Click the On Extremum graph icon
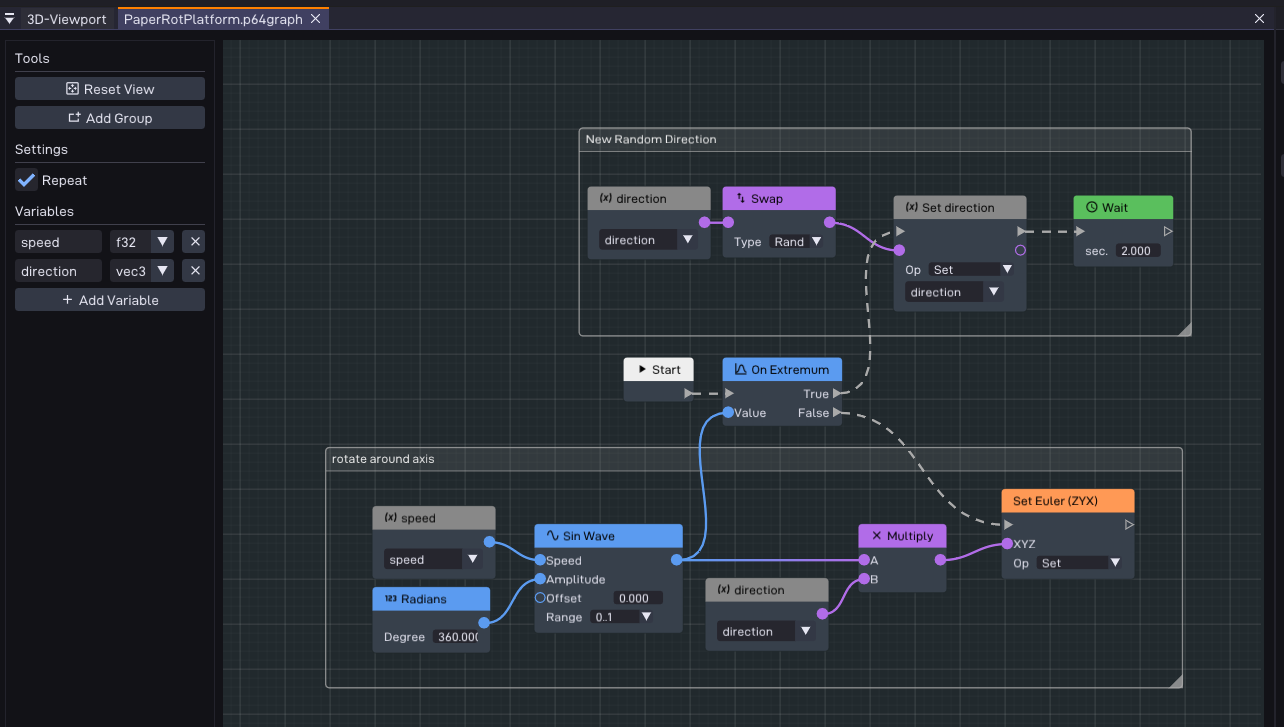The image size is (1284, 727). (741, 369)
